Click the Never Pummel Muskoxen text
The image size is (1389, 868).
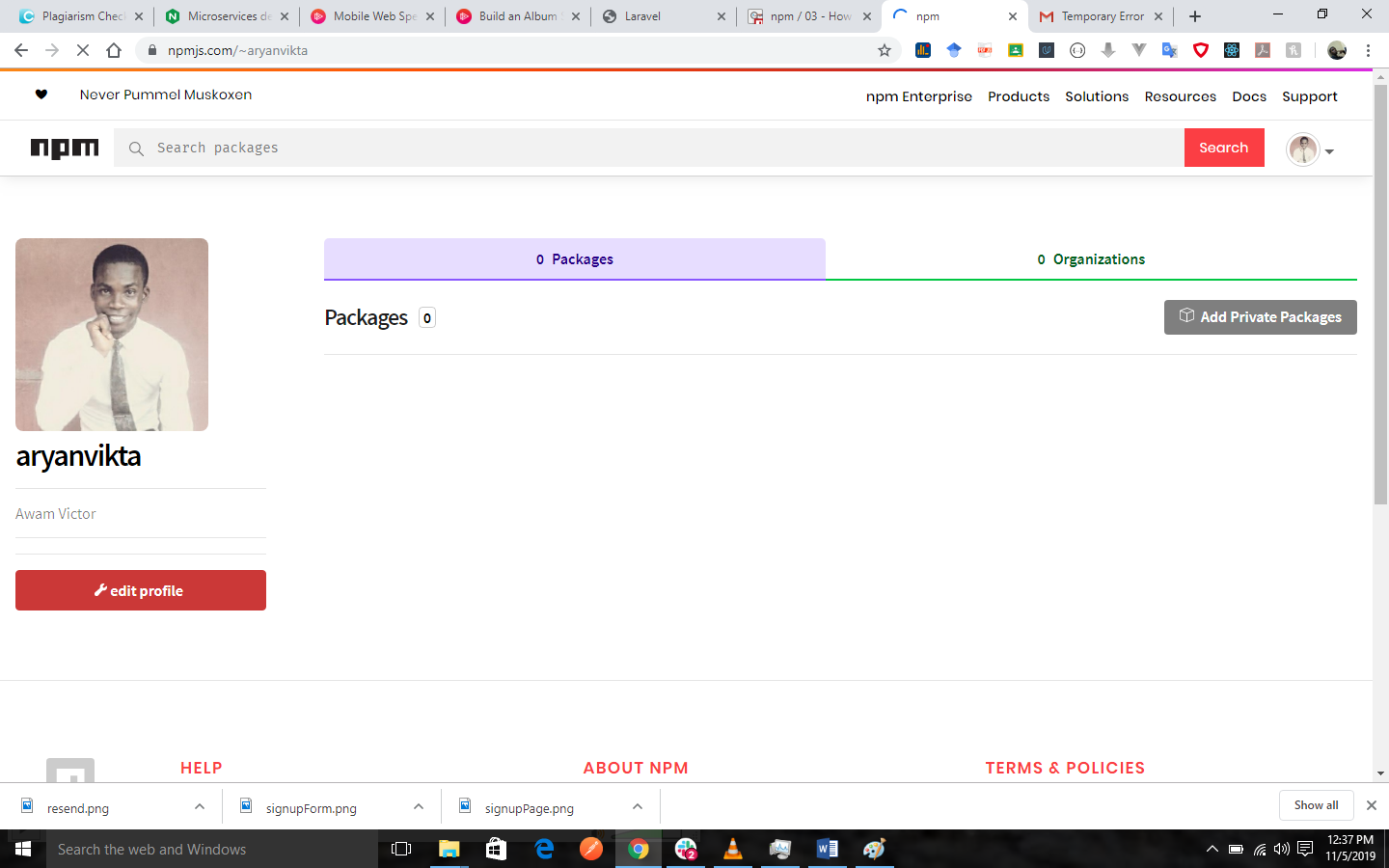166,95
